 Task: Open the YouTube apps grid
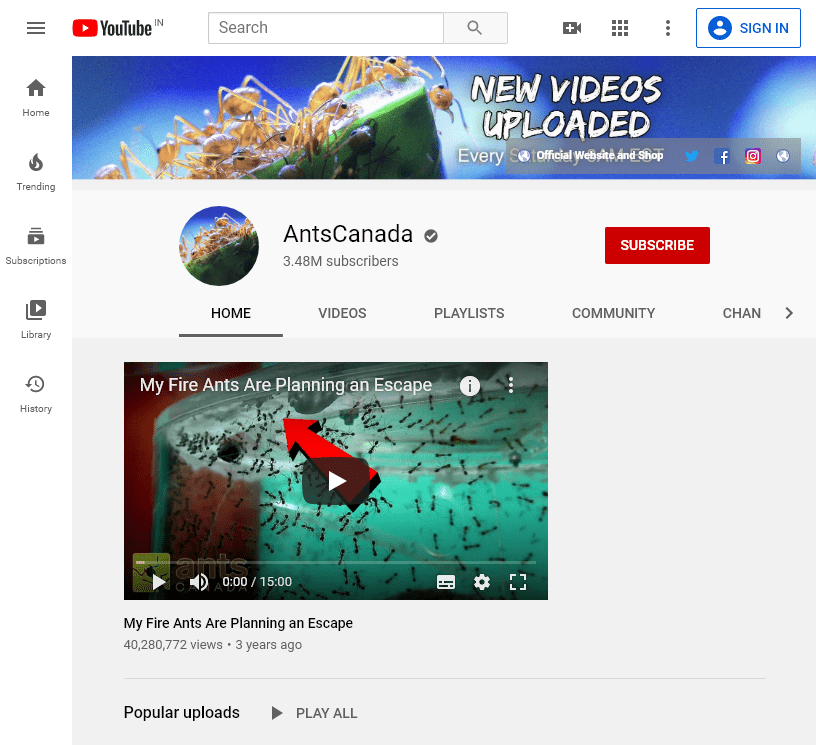(x=620, y=28)
